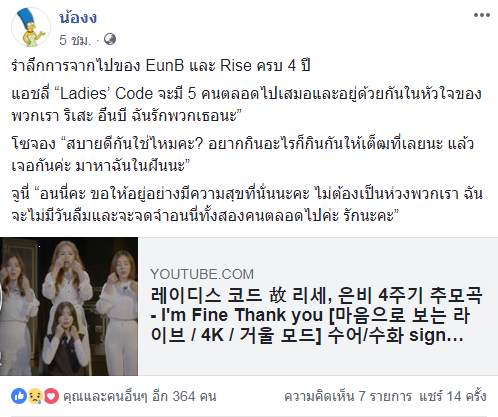Image resolution: width=498 pixels, height=417 pixels.
Task: Click the 5 ชม. timestamp
Action: (75, 40)
